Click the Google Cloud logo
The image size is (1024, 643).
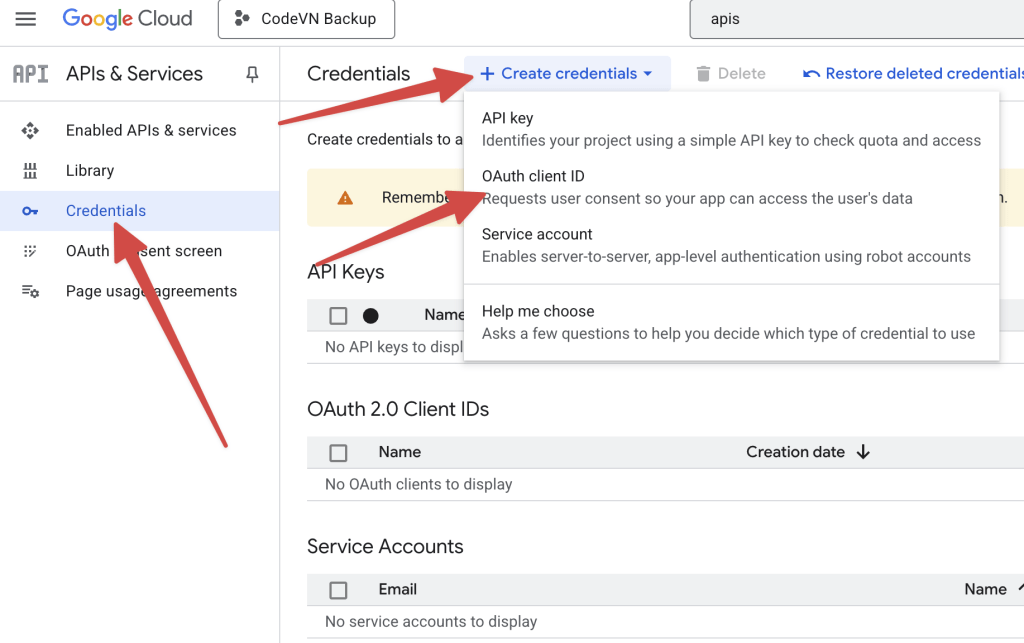pos(127,18)
